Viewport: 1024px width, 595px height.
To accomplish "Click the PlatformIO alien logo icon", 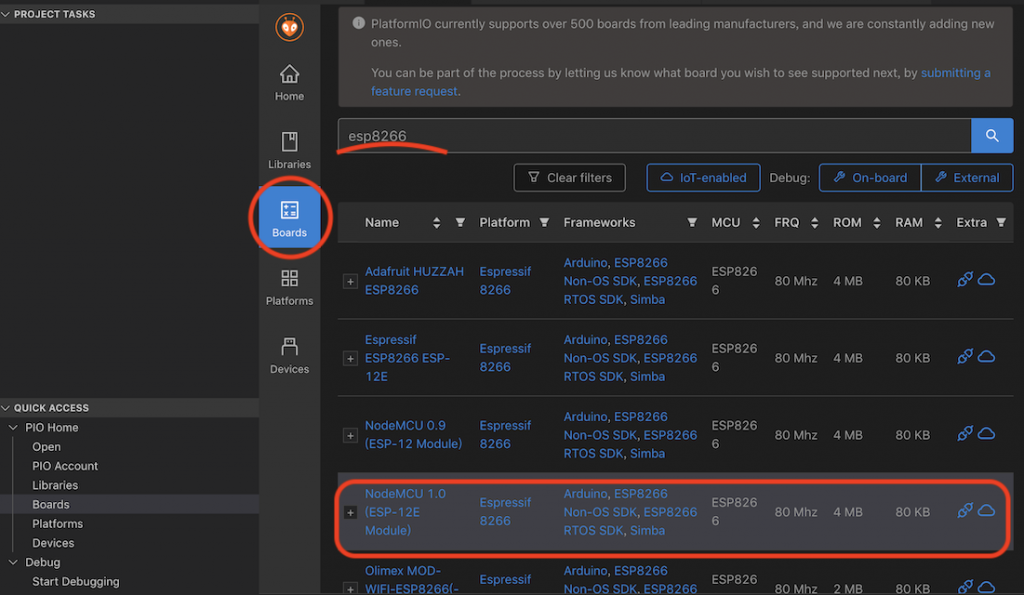I will point(289,27).
